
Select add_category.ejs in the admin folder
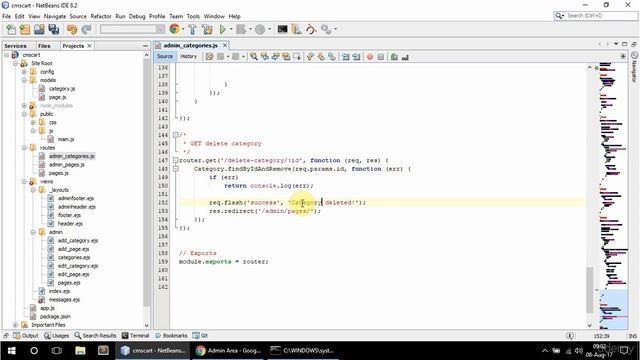click(x=78, y=240)
